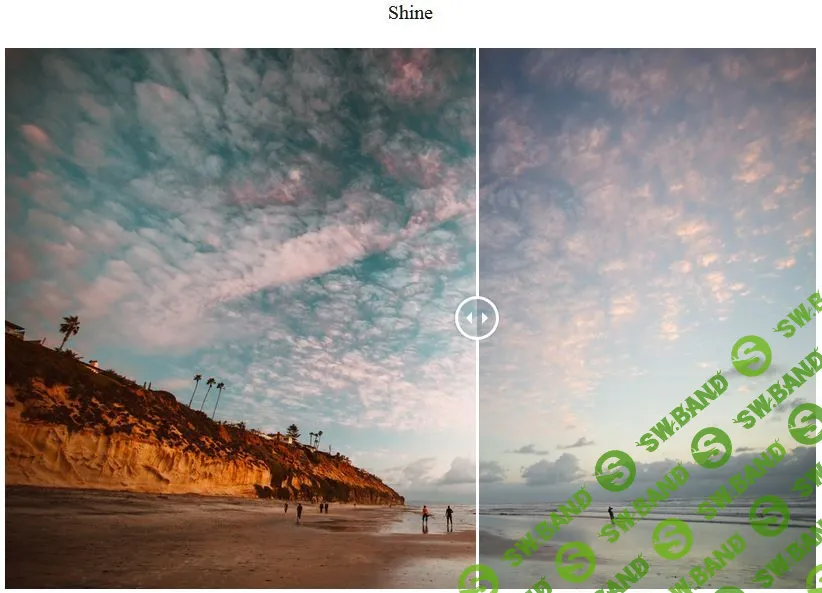Click the lone person wading on the right side

[611, 514]
